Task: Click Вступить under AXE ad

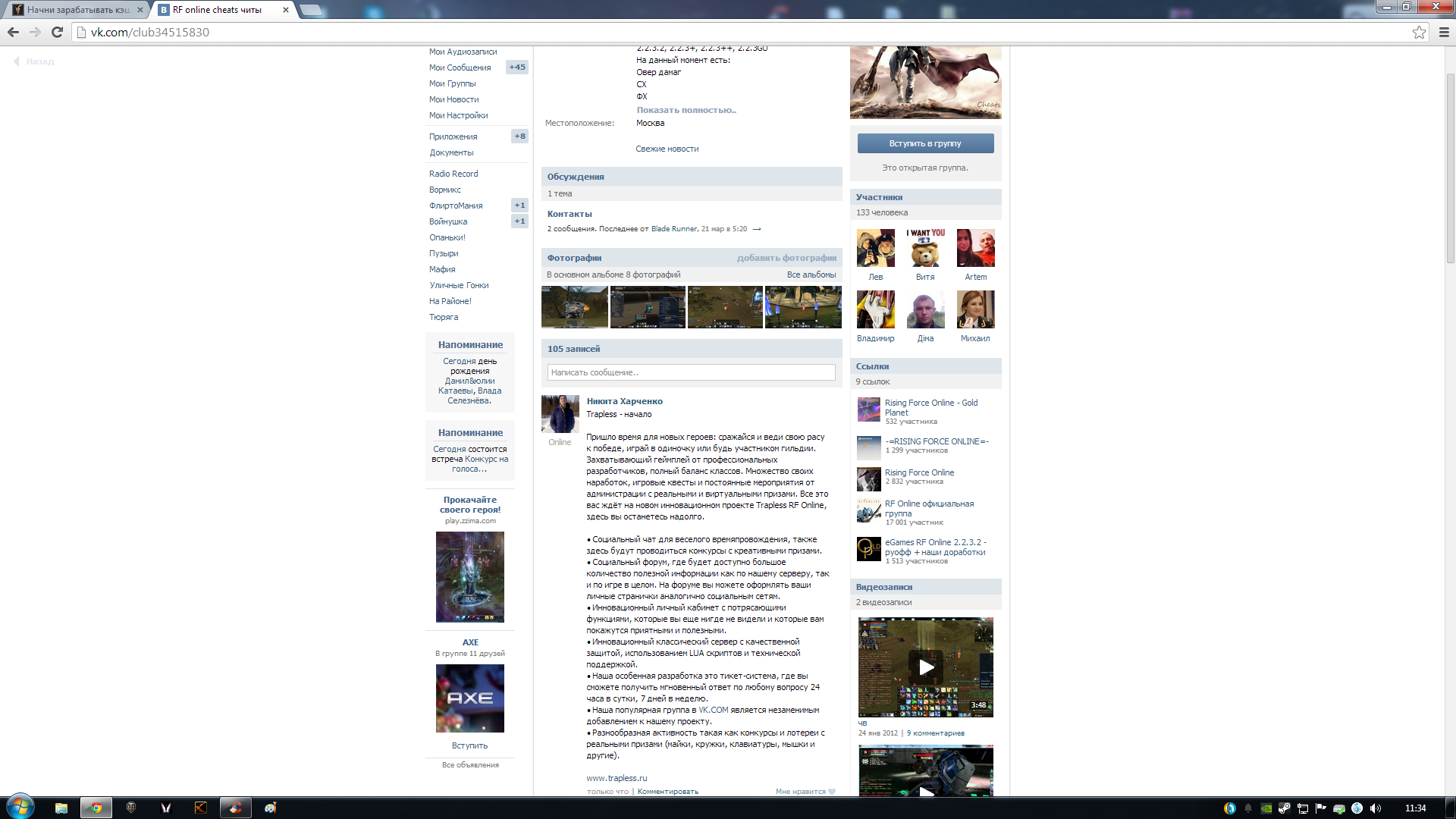Action: [469, 745]
